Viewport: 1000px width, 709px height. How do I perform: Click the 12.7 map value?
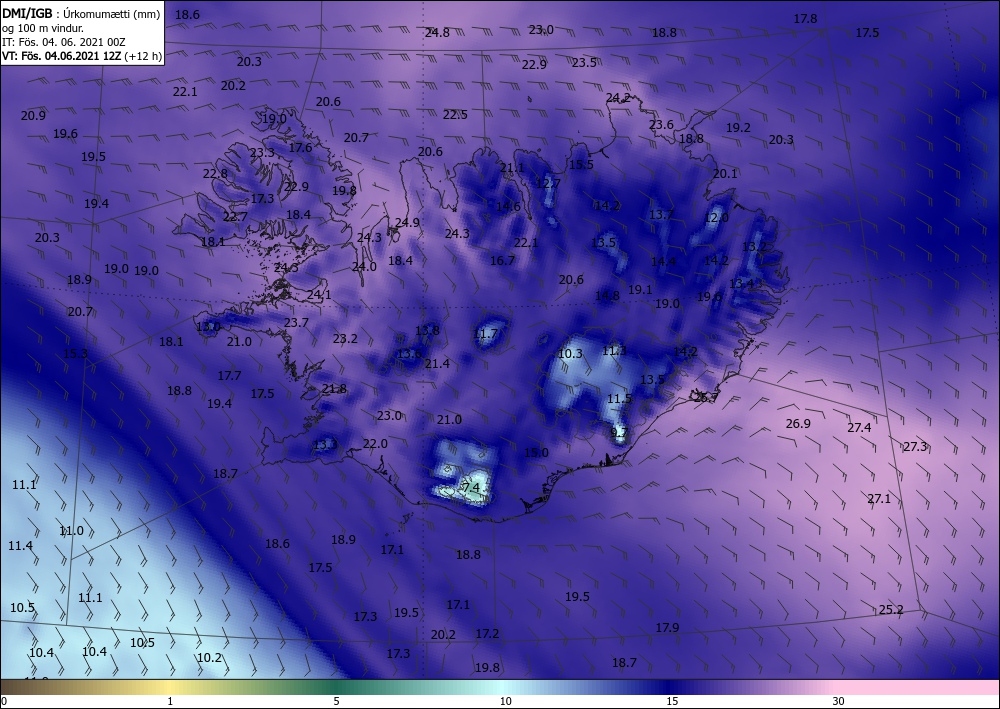click(548, 184)
